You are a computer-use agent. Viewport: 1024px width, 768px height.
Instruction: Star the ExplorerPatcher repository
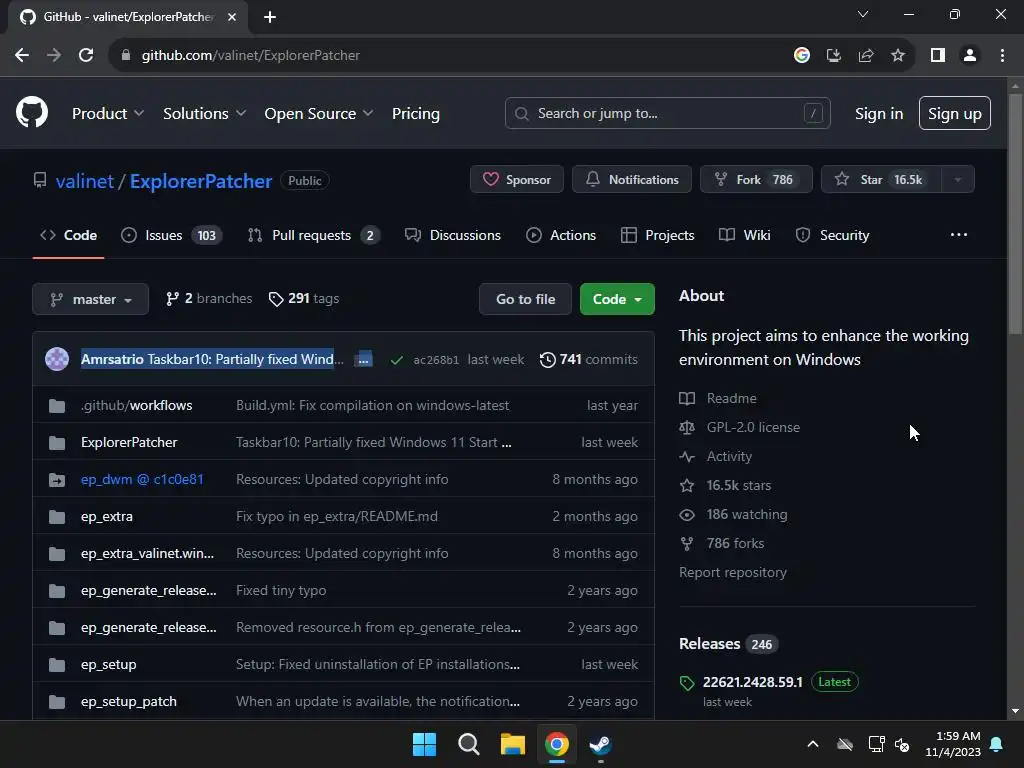tap(881, 180)
